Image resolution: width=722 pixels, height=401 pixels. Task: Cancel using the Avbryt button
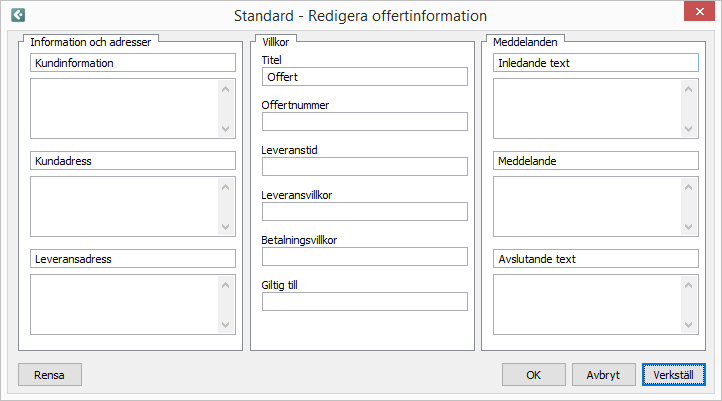604,375
